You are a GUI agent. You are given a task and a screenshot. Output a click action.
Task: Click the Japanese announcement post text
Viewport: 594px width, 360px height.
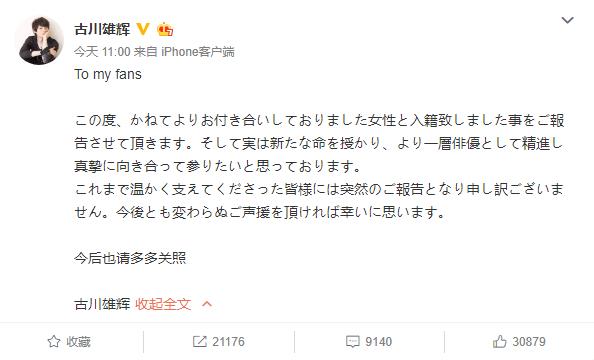[319, 166]
